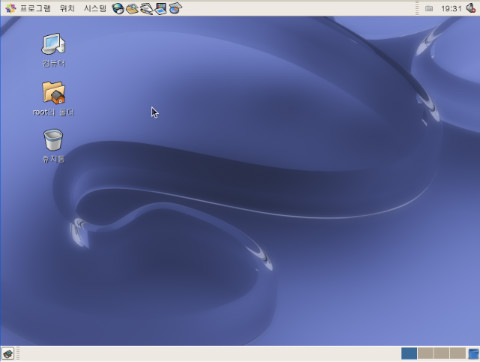Select the root home folder desktop icon
The image size is (480, 362).
pyautogui.click(x=53, y=99)
